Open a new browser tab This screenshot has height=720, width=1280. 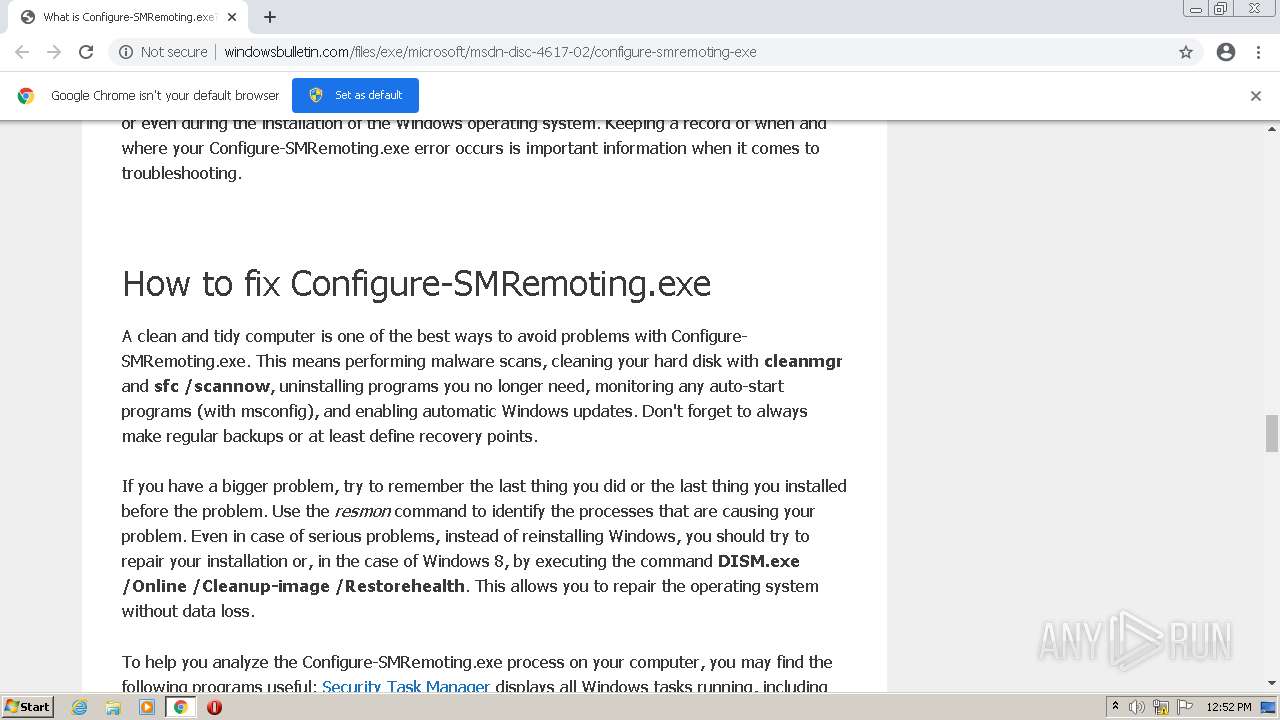click(270, 17)
